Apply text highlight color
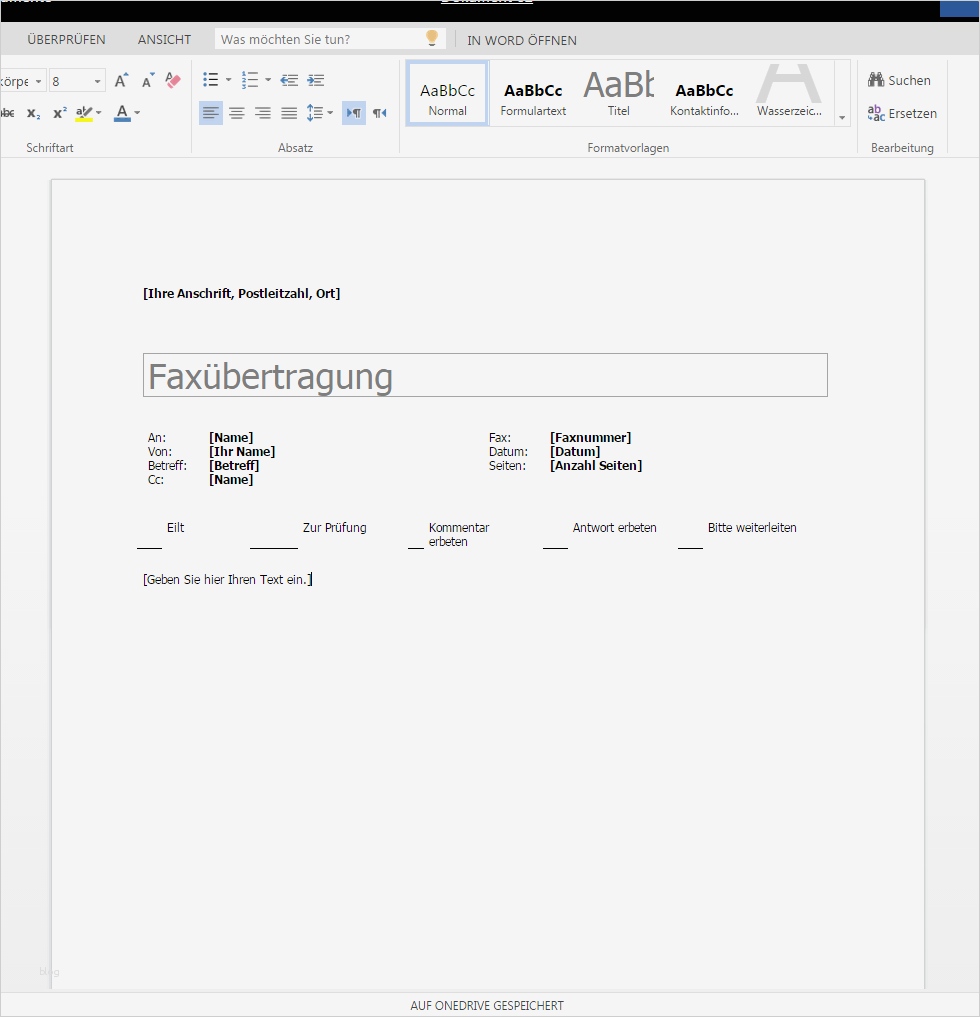This screenshot has height=1017, width=980. click(x=85, y=113)
